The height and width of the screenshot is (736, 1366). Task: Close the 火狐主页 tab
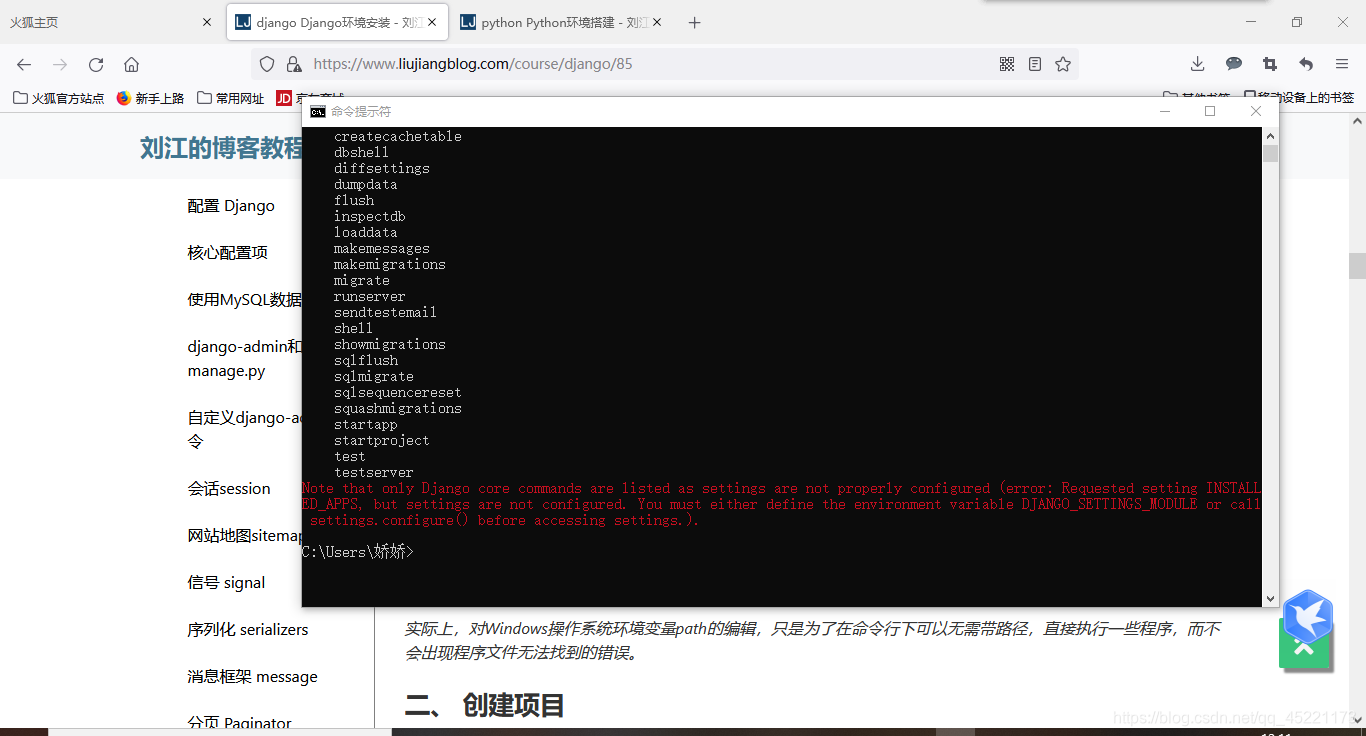click(x=207, y=22)
